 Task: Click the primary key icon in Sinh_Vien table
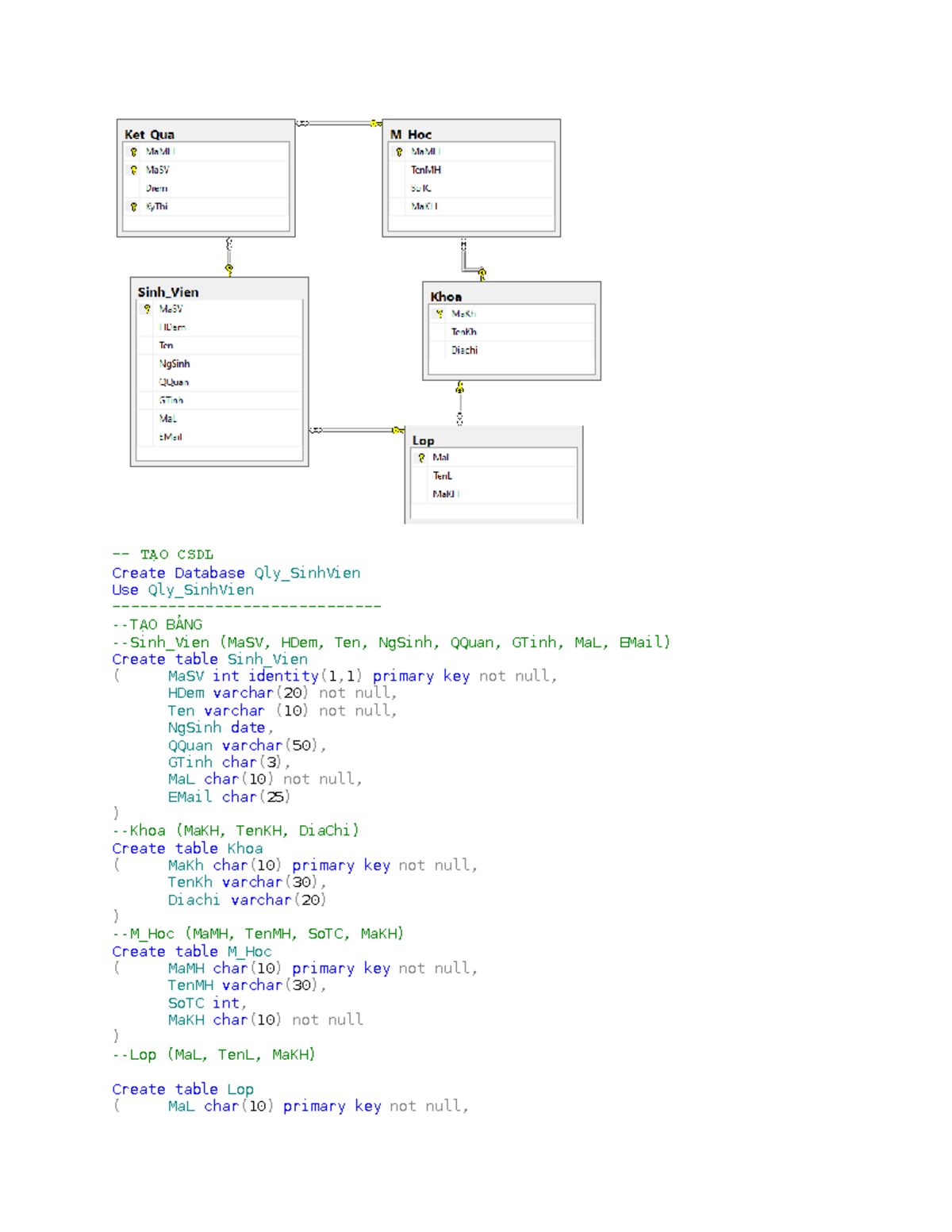click(148, 309)
